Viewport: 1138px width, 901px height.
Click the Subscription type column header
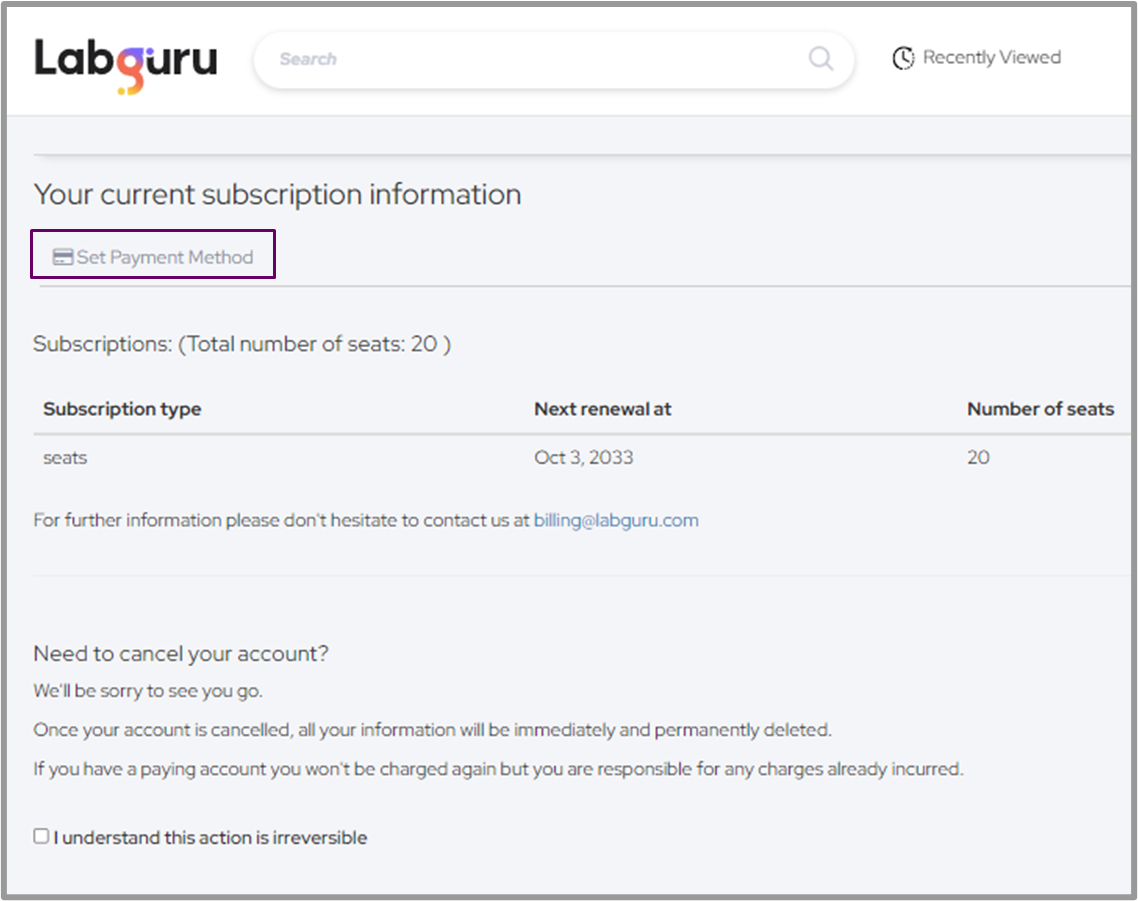(122, 409)
